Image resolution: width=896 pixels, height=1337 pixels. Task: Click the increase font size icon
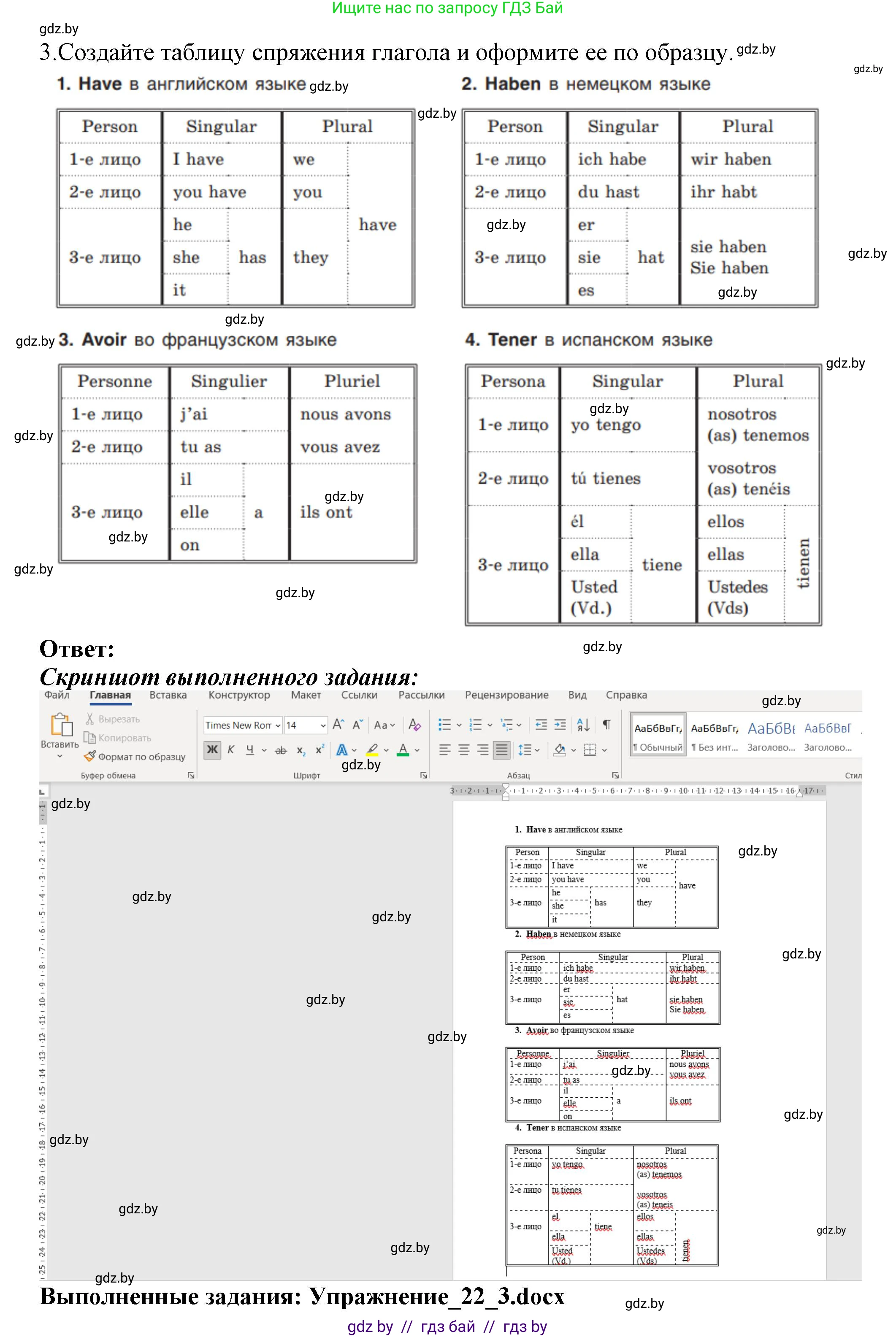[x=338, y=725]
